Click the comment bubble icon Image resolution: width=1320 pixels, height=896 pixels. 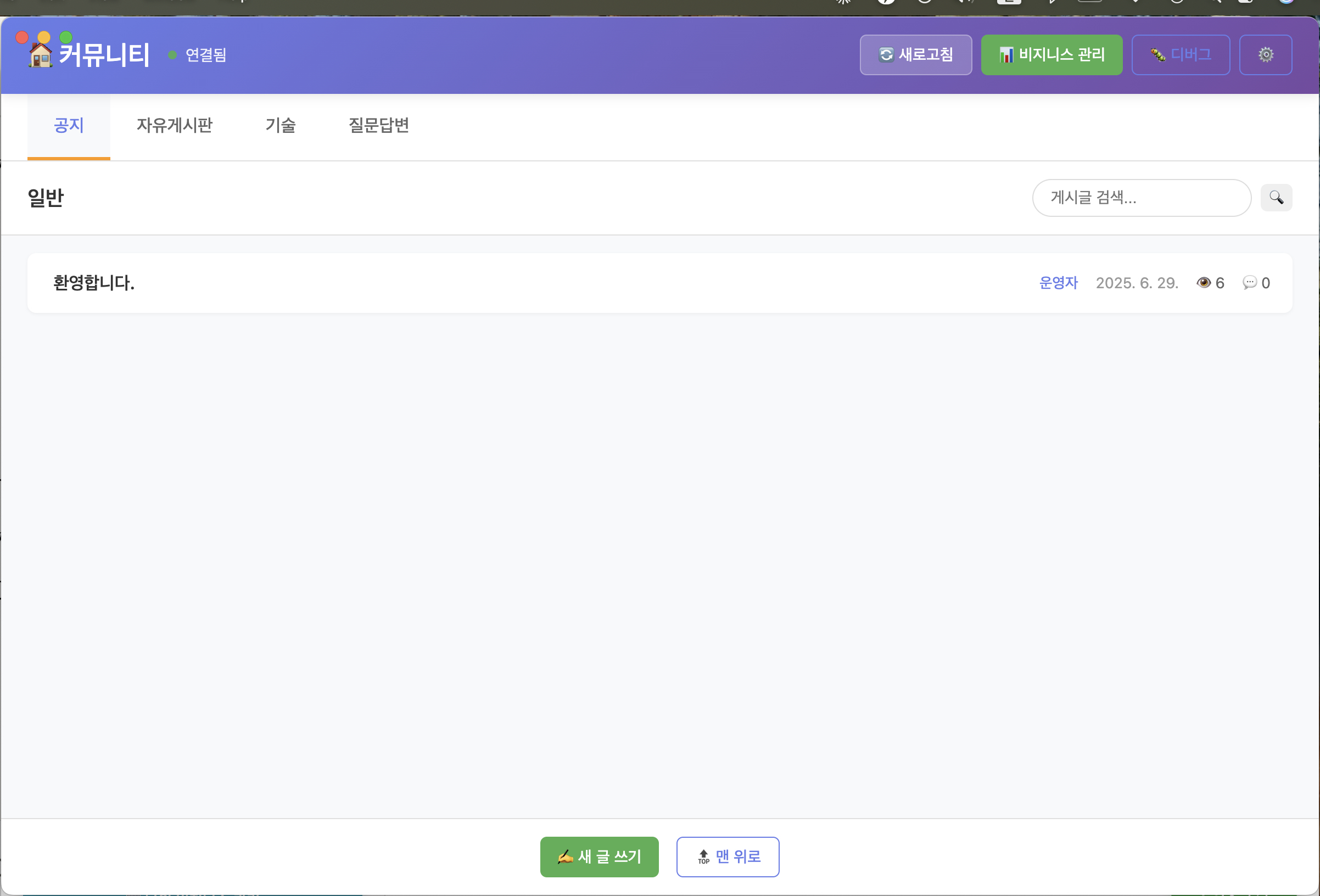[x=1249, y=283]
